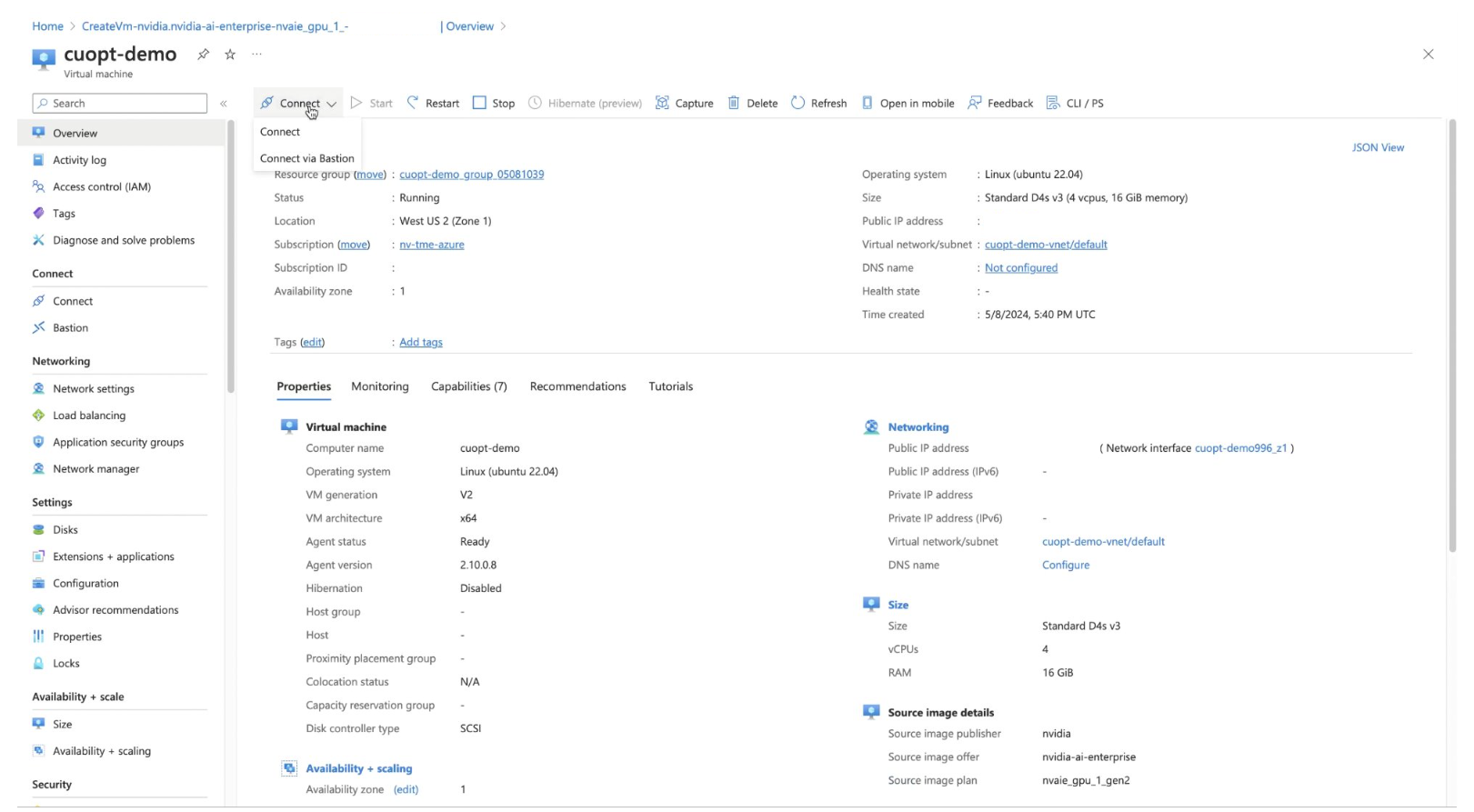
Task: Click the Feedback icon in the toolbar
Action: coord(974,103)
